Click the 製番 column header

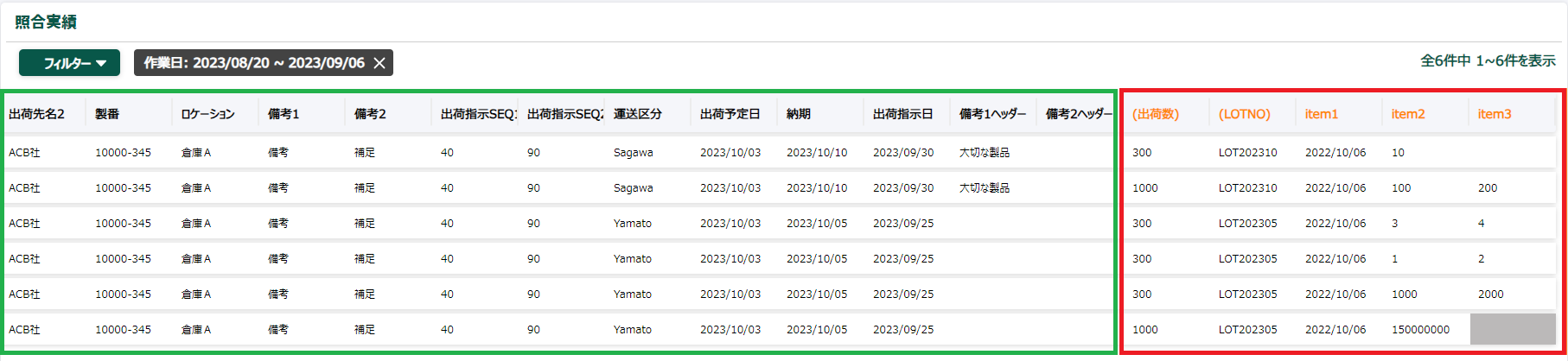[107, 114]
